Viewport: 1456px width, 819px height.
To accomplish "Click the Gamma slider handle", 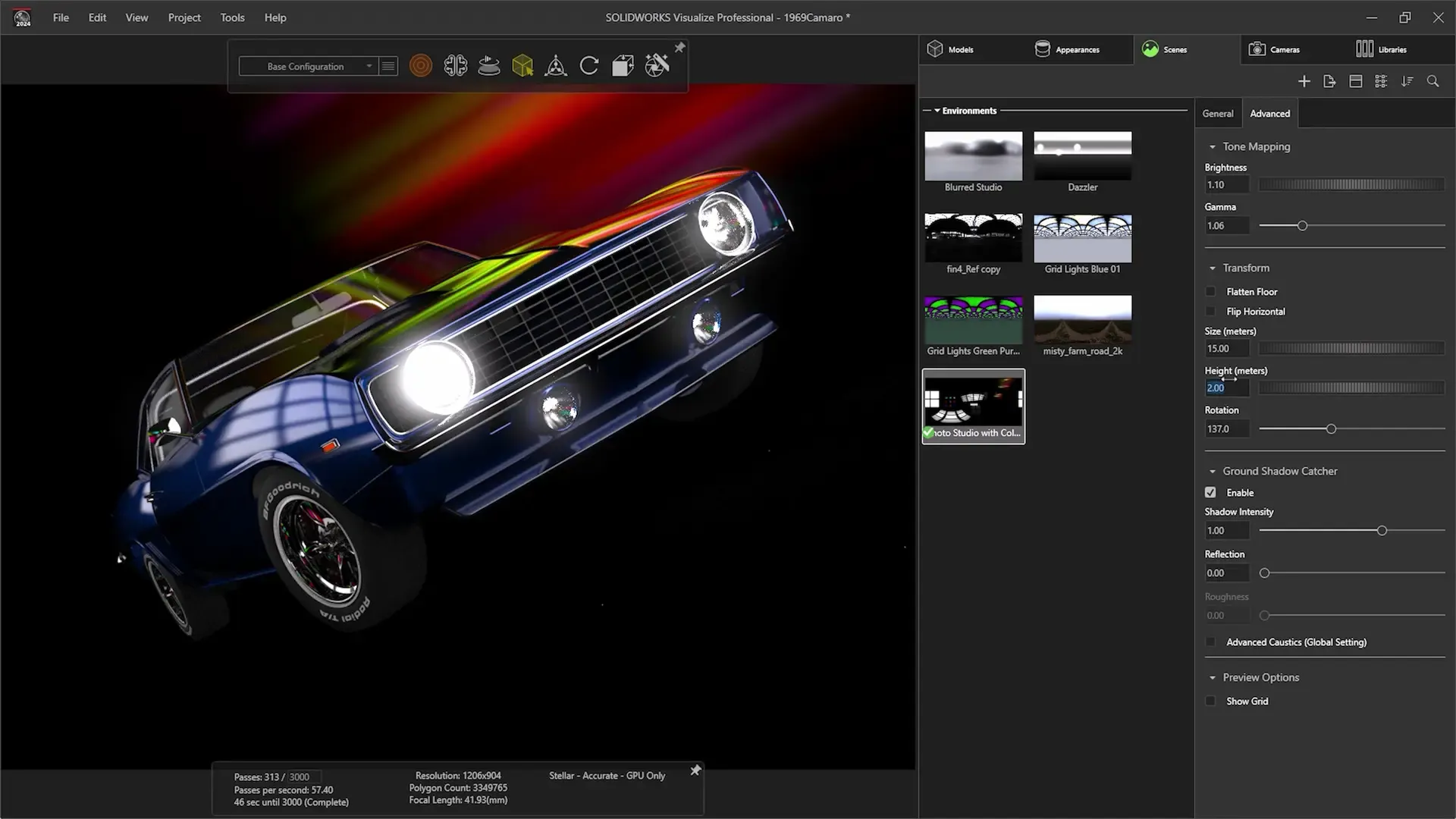I will pyautogui.click(x=1302, y=226).
